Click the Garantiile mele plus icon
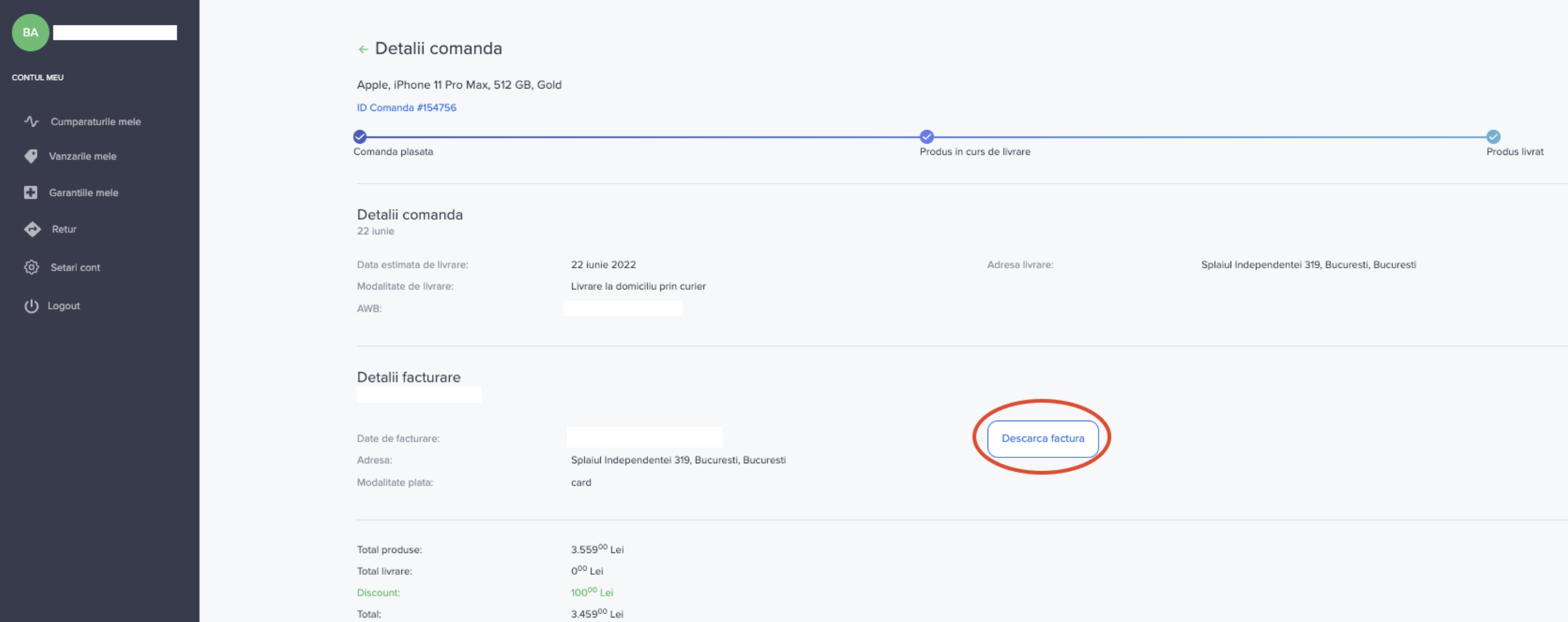The width and height of the screenshot is (1568, 622). (31, 192)
